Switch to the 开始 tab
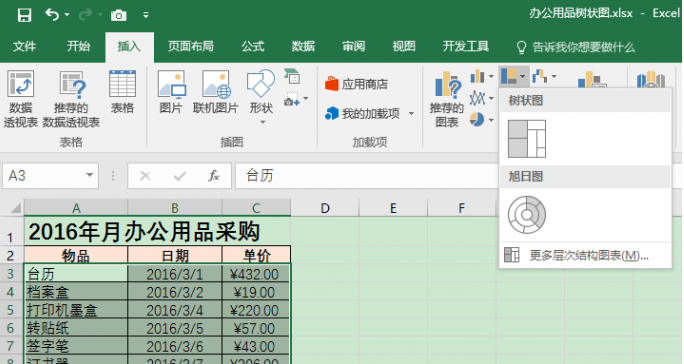684x364 pixels. (x=79, y=46)
